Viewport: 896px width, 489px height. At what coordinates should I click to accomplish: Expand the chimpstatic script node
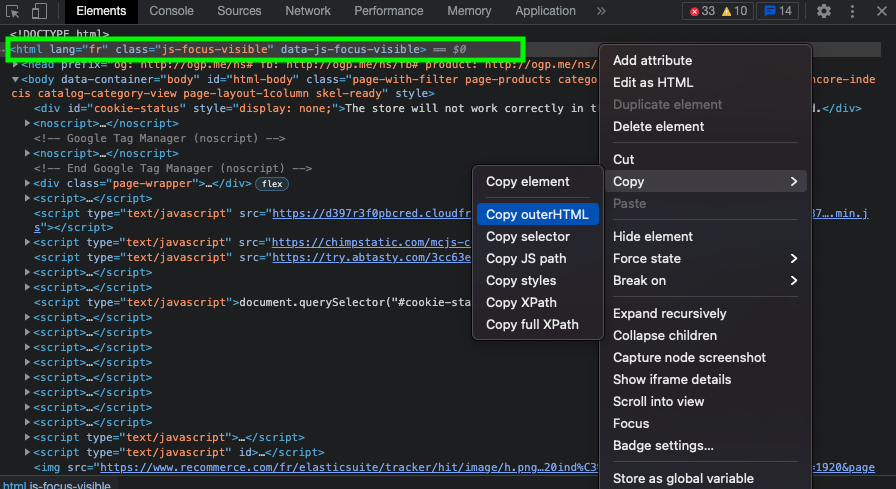[27, 242]
